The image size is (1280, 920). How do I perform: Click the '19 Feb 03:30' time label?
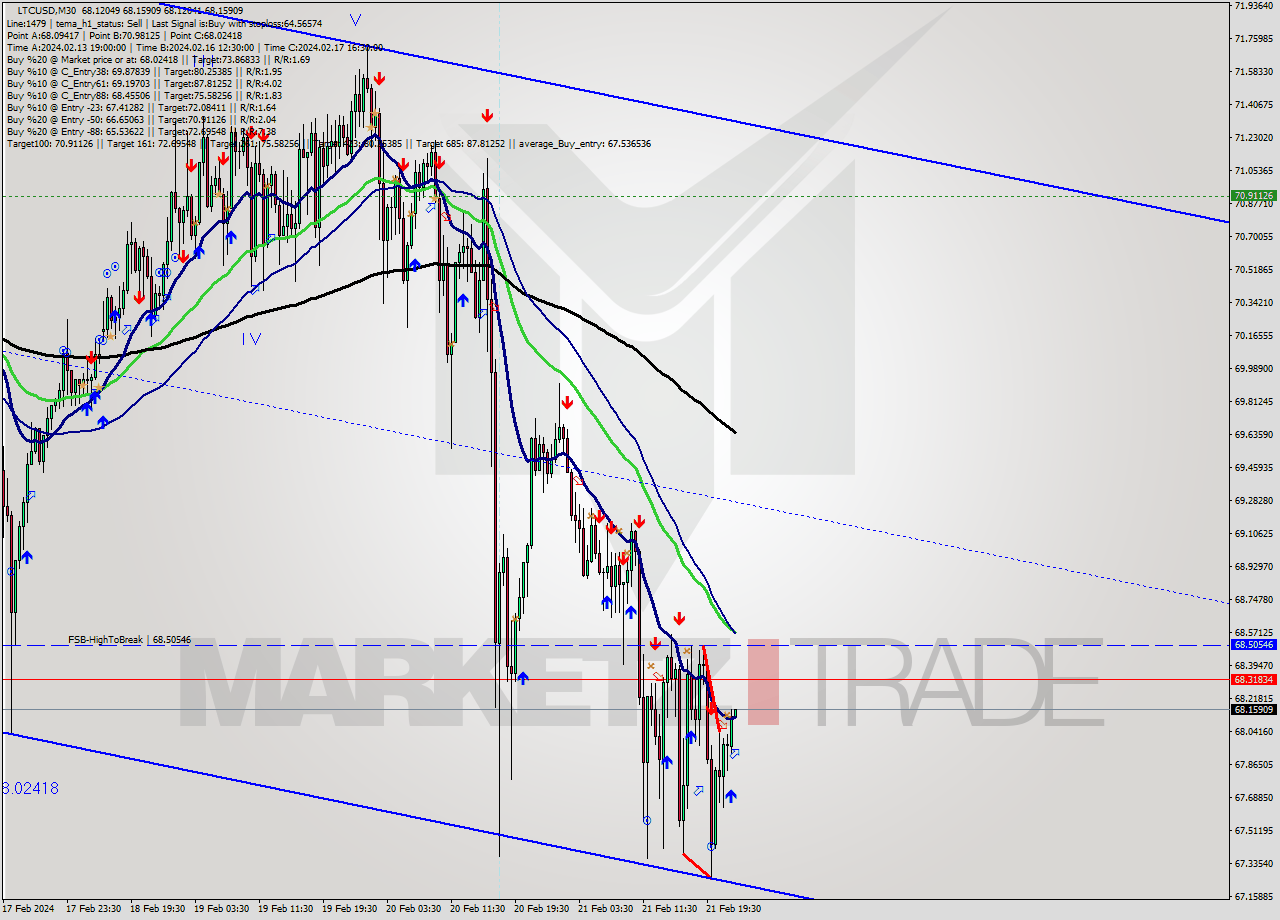222,909
